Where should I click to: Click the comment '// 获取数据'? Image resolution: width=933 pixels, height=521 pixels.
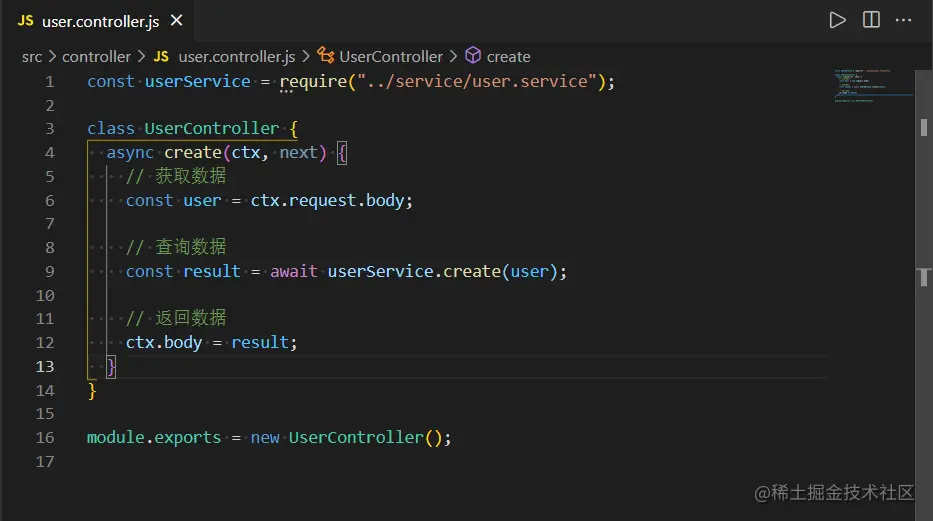pos(176,176)
